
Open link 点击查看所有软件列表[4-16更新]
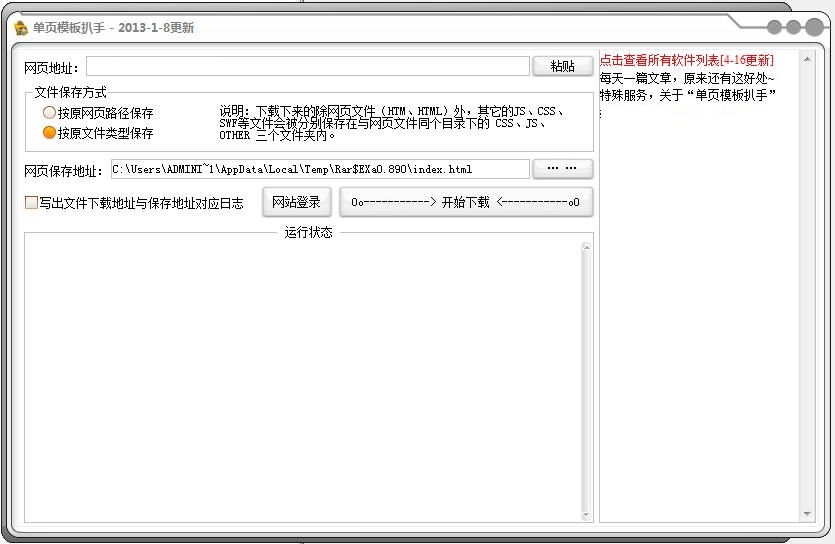click(686, 60)
